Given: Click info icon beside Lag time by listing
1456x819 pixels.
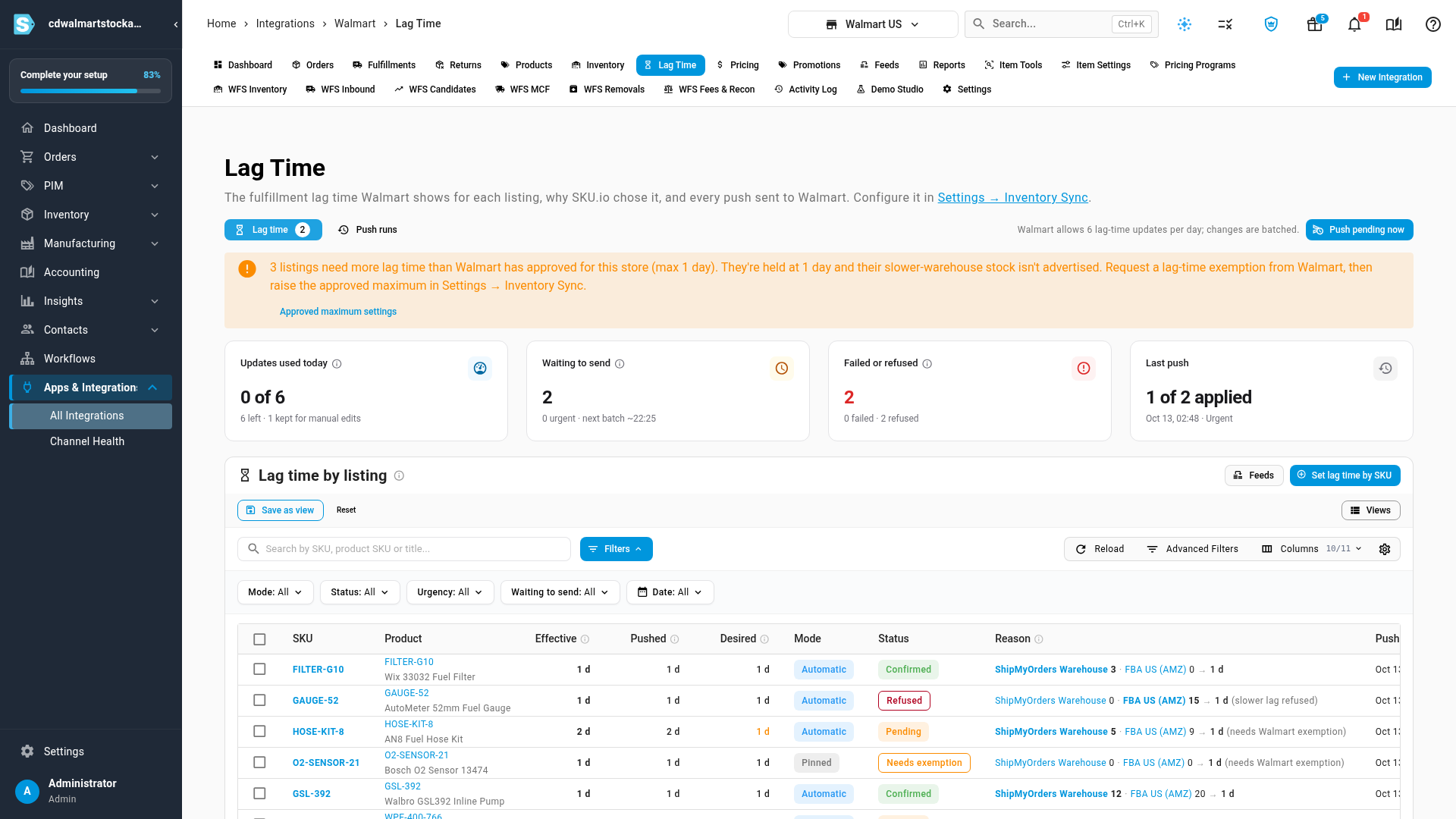Looking at the screenshot, I should tap(399, 475).
